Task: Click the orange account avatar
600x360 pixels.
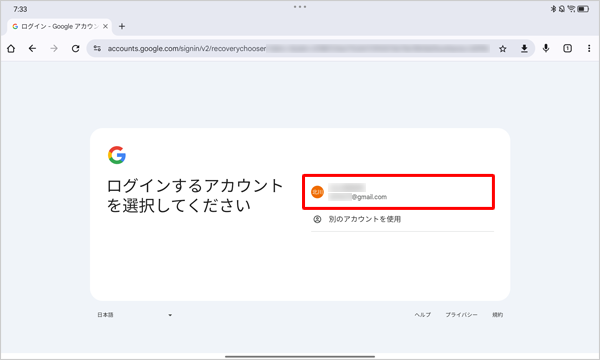Action: pos(317,192)
